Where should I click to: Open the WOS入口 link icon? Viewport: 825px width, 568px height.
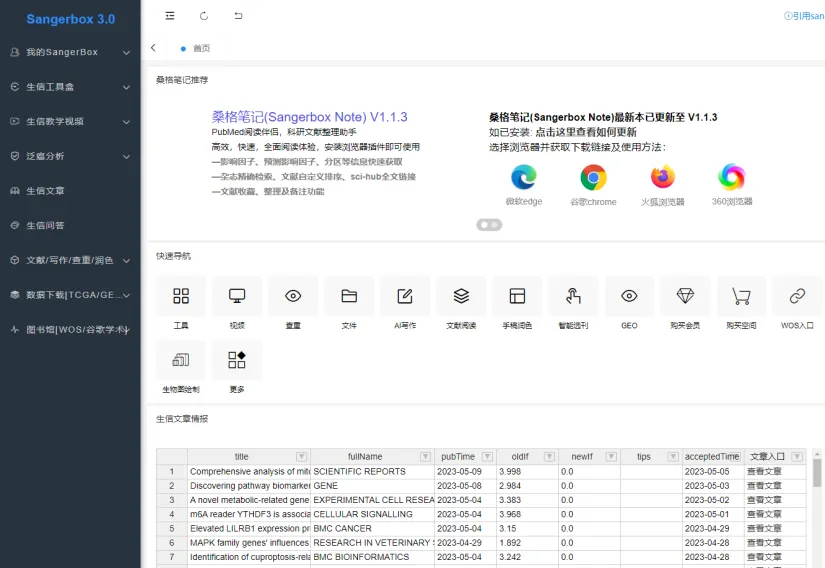[797, 297]
